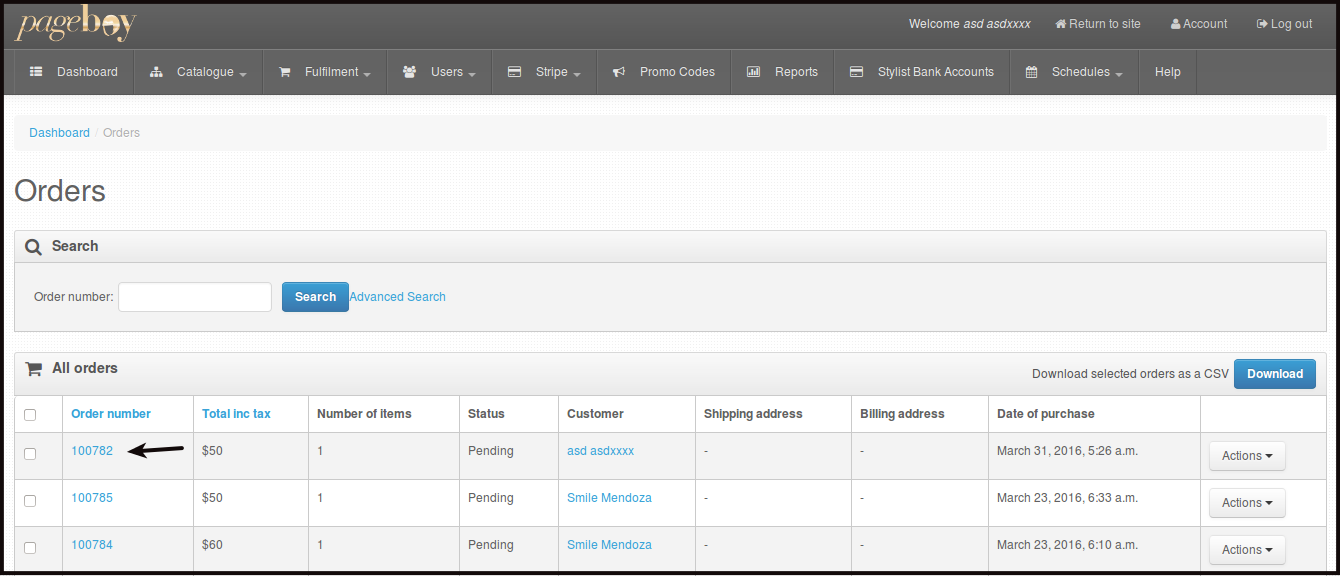This screenshot has height=576, width=1340.
Task: Click 'March 23, 2016, 6:10 a.m.' date cell
Action: coord(1067,545)
